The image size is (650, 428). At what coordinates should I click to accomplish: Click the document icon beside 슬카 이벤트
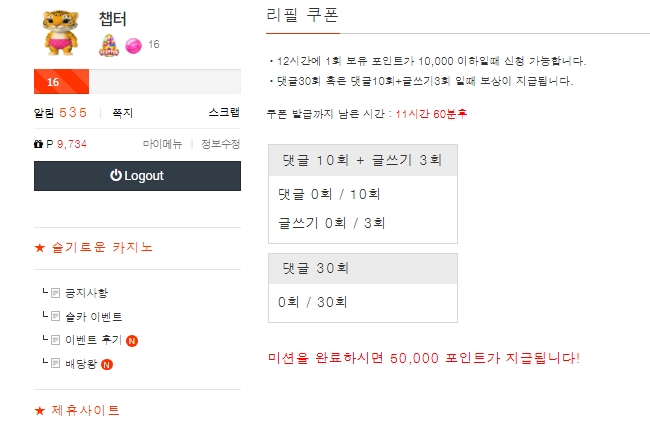click(x=56, y=316)
